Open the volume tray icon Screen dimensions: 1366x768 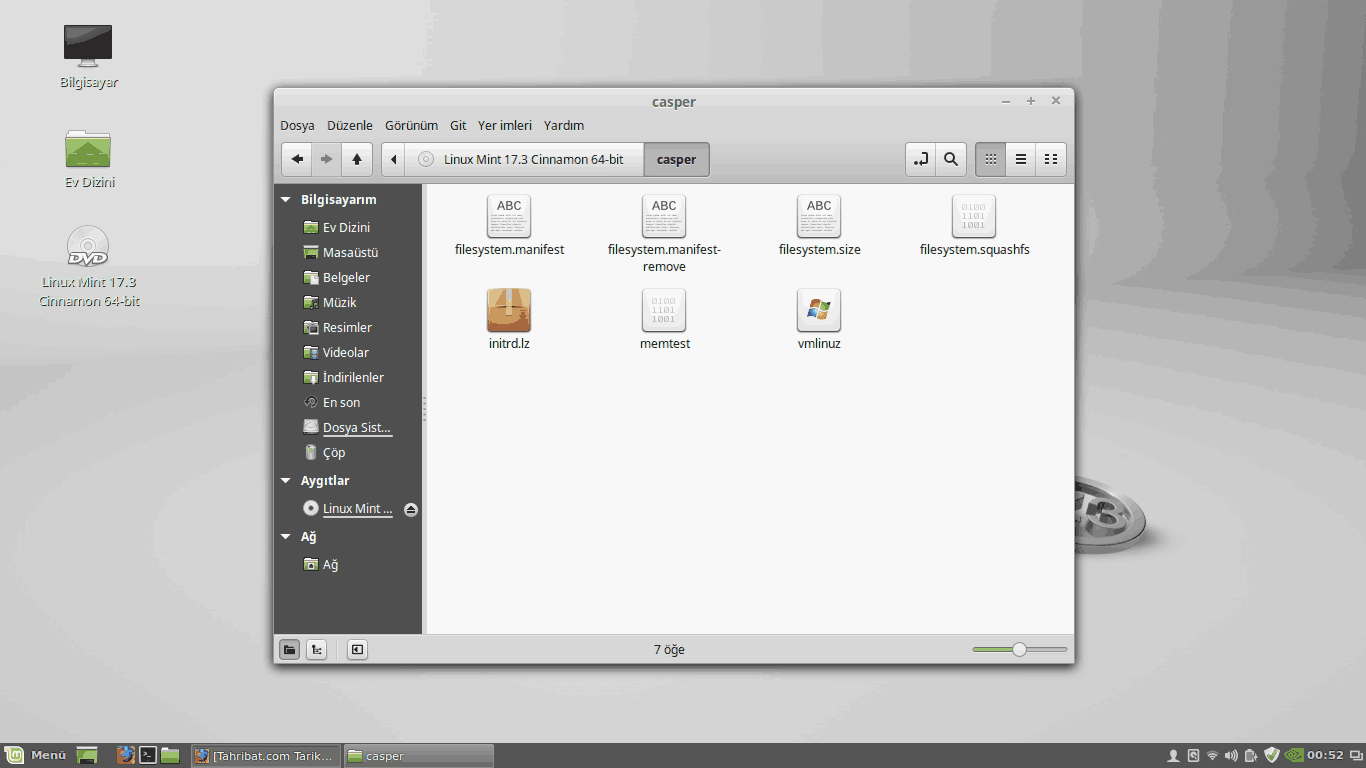(x=1231, y=755)
